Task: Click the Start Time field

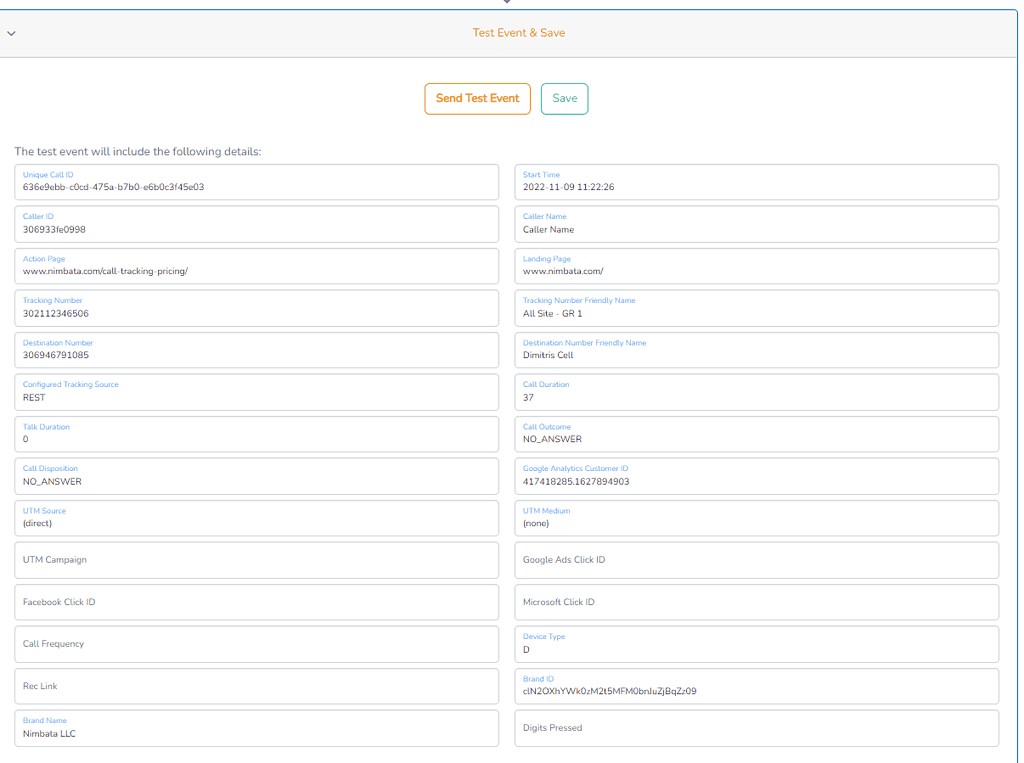Action: coord(755,182)
